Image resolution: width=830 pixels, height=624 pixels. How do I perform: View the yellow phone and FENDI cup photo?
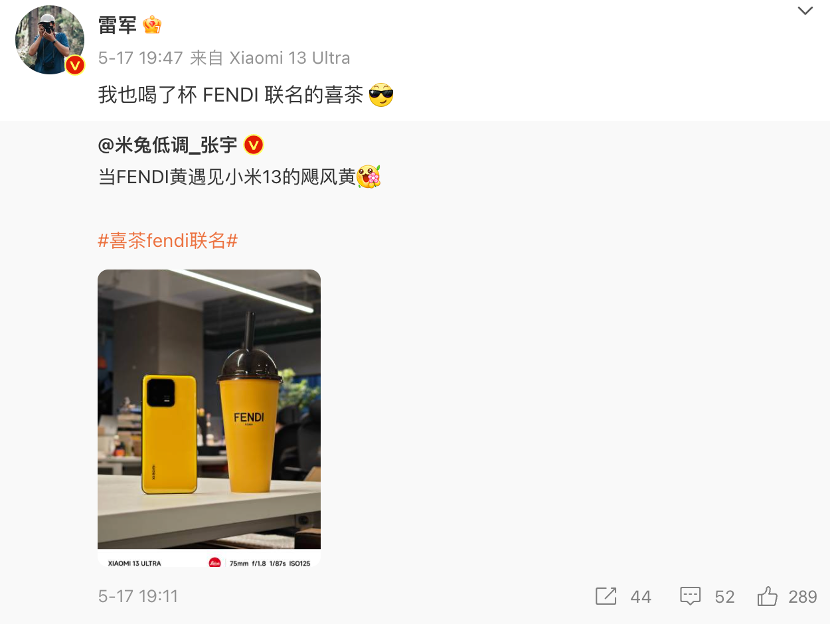(209, 418)
